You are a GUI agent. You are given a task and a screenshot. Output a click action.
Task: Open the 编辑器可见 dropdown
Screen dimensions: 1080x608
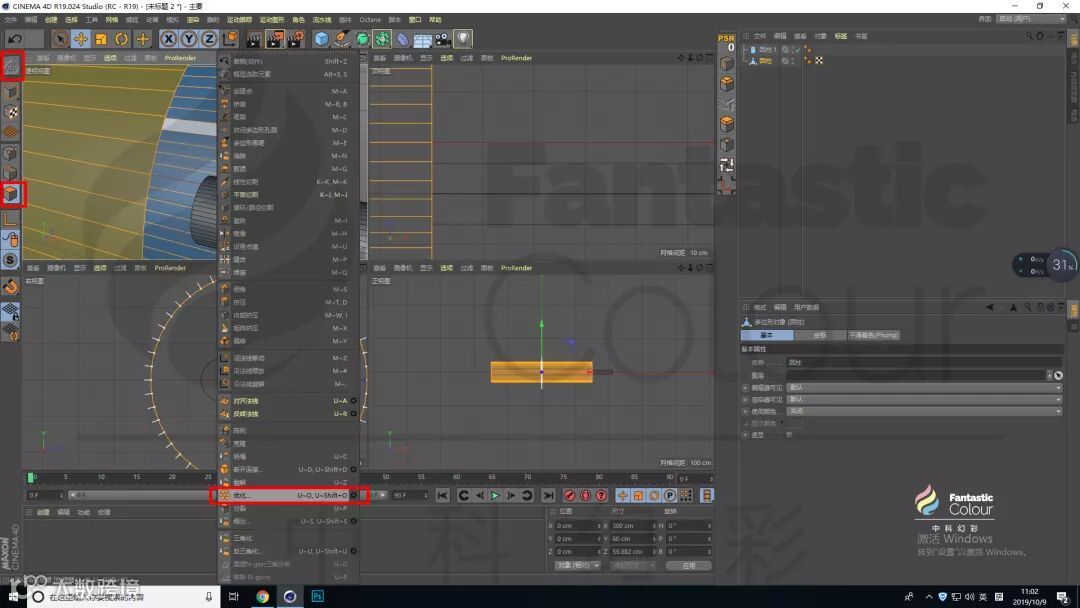tap(923, 387)
